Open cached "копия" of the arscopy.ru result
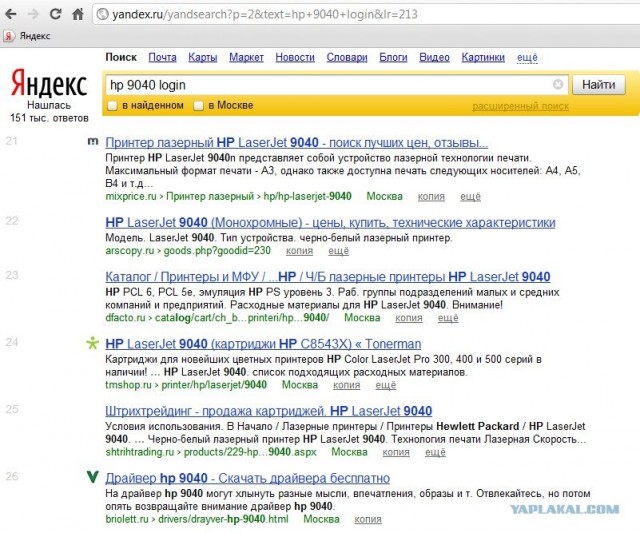 tap(299, 251)
